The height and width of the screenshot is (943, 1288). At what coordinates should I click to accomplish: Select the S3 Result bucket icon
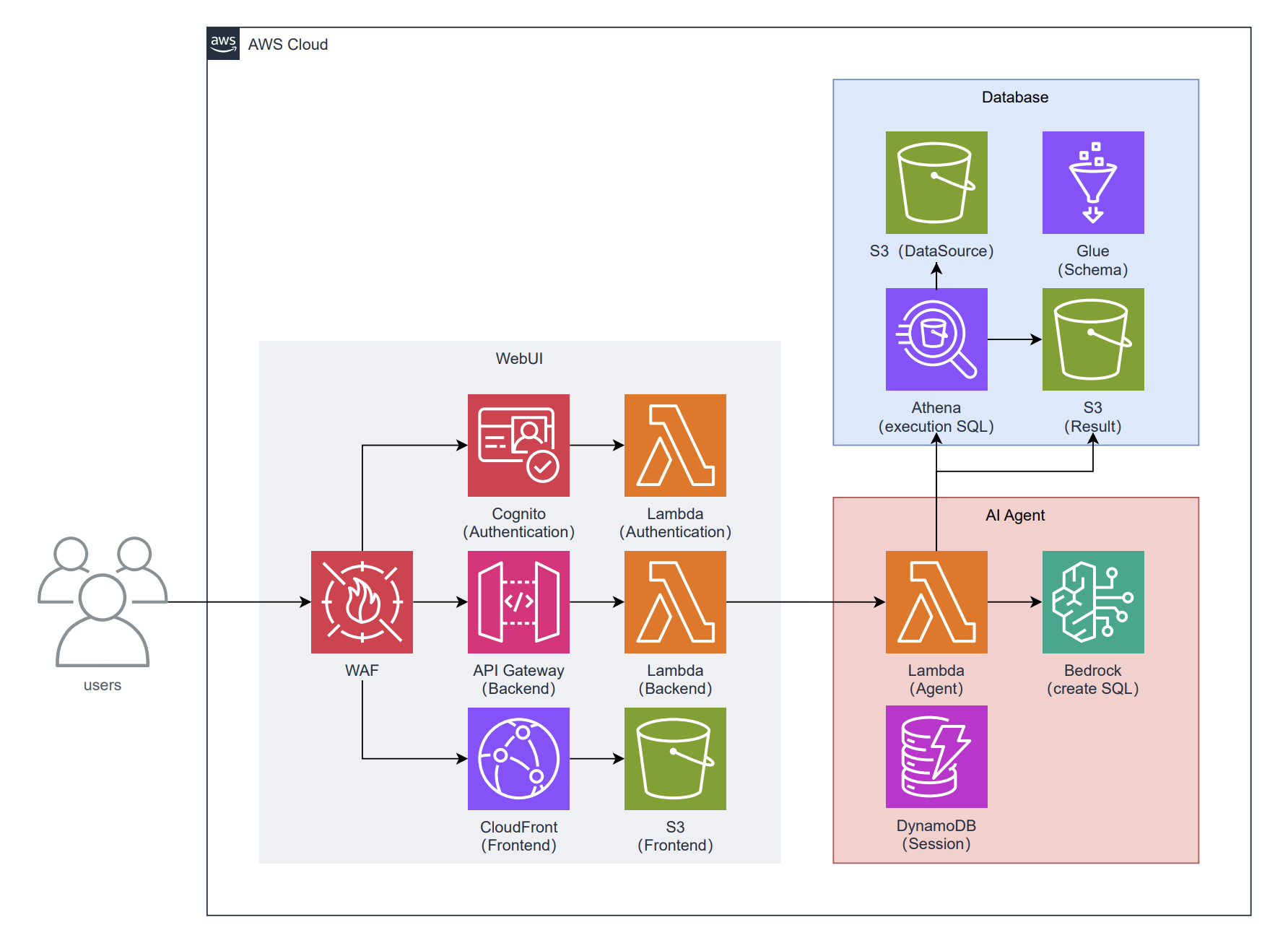(1093, 339)
